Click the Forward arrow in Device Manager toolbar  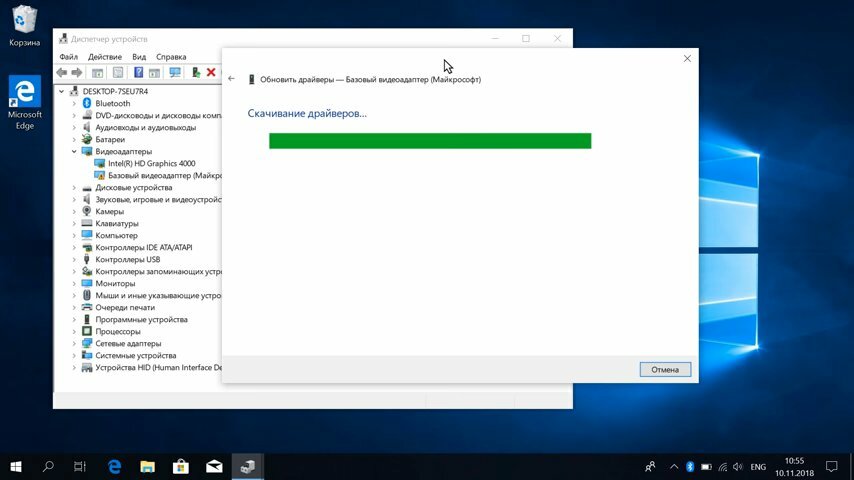[77, 72]
